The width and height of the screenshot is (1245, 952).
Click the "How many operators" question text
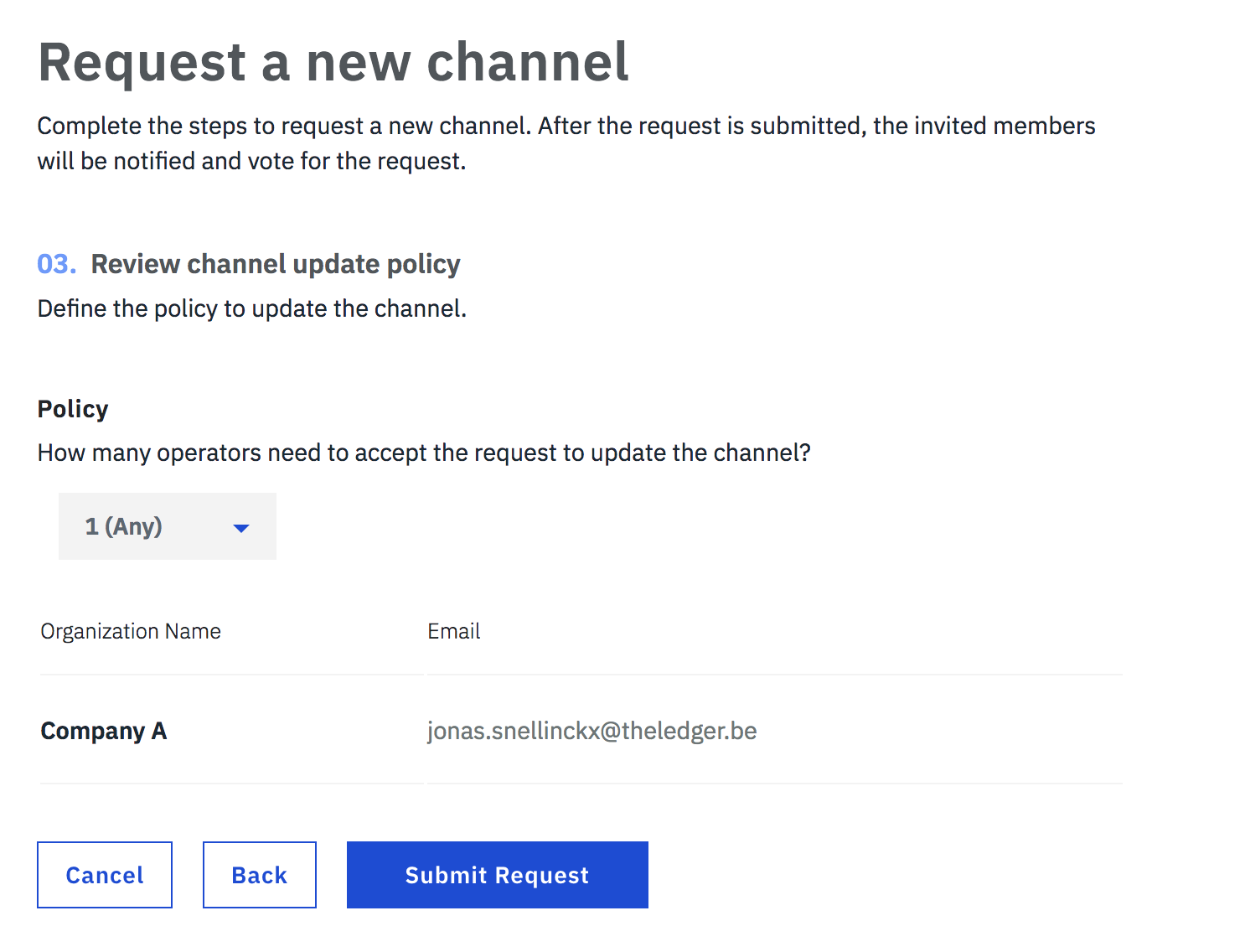(x=424, y=453)
